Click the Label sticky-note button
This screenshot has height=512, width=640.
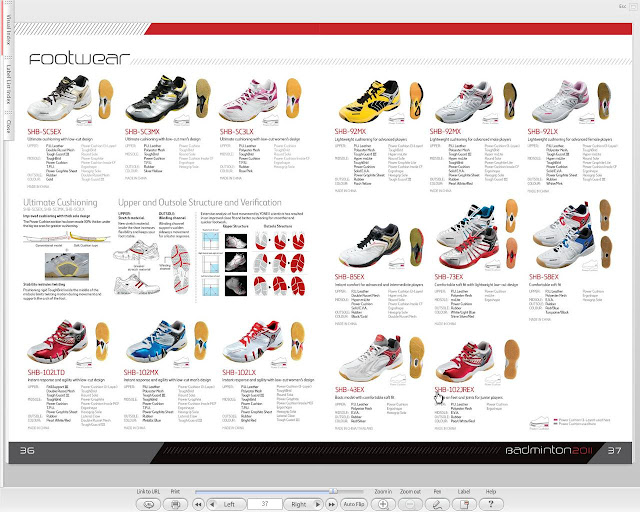pyautogui.click(x=464, y=504)
